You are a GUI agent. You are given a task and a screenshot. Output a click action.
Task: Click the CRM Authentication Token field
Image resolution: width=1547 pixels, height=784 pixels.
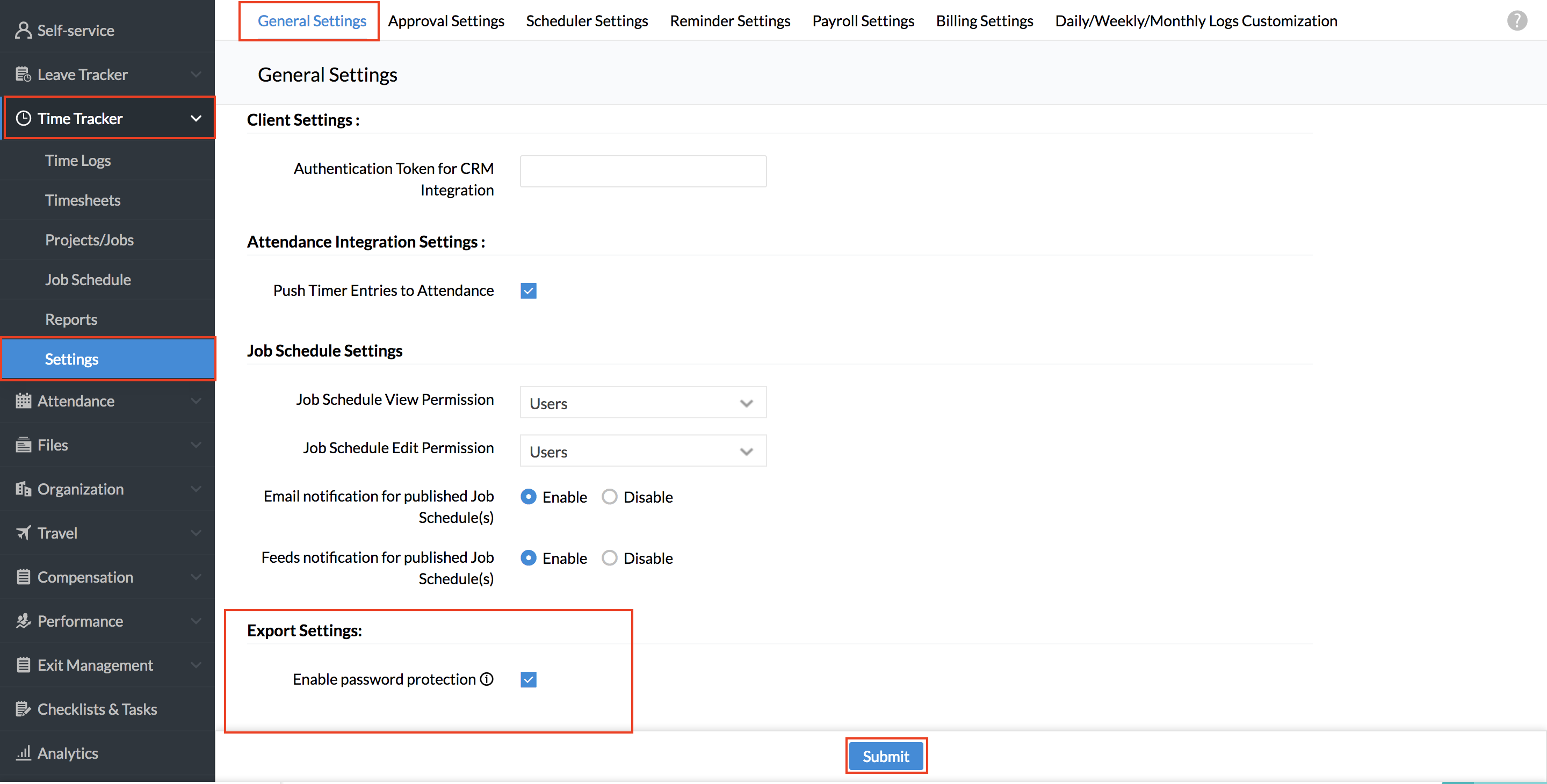pyautogui.click(x=642, y=171)
